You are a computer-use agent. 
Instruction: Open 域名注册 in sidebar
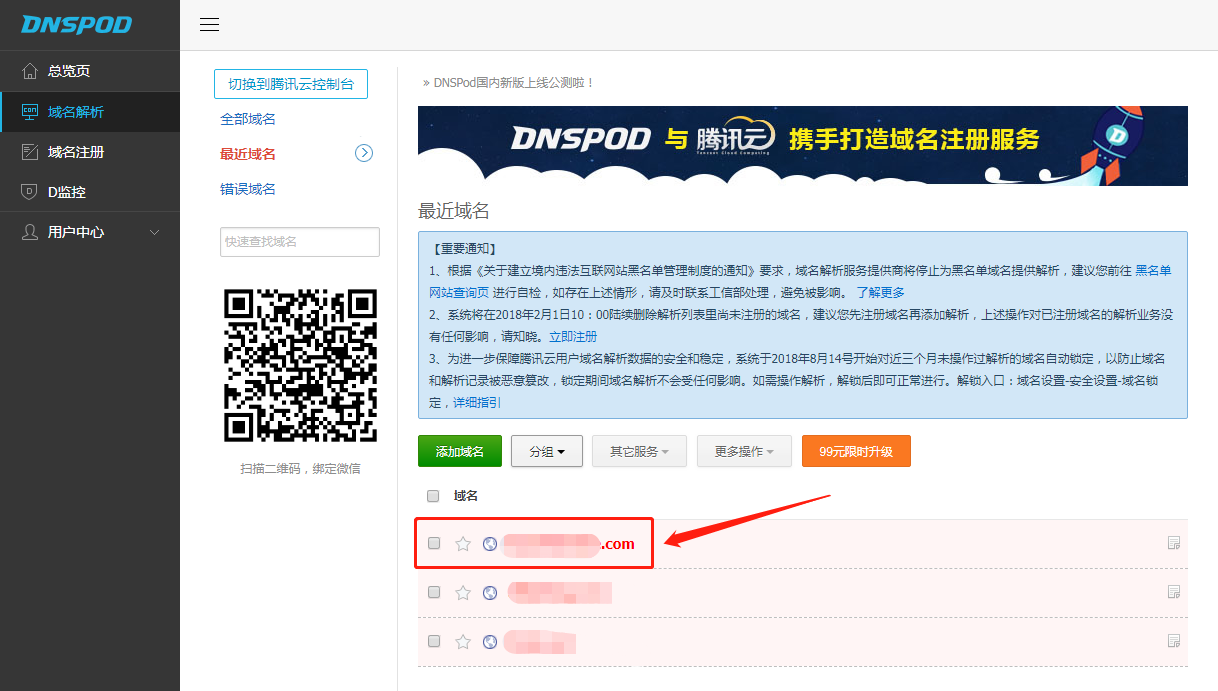pyautogui.click(x=76, y=152)
